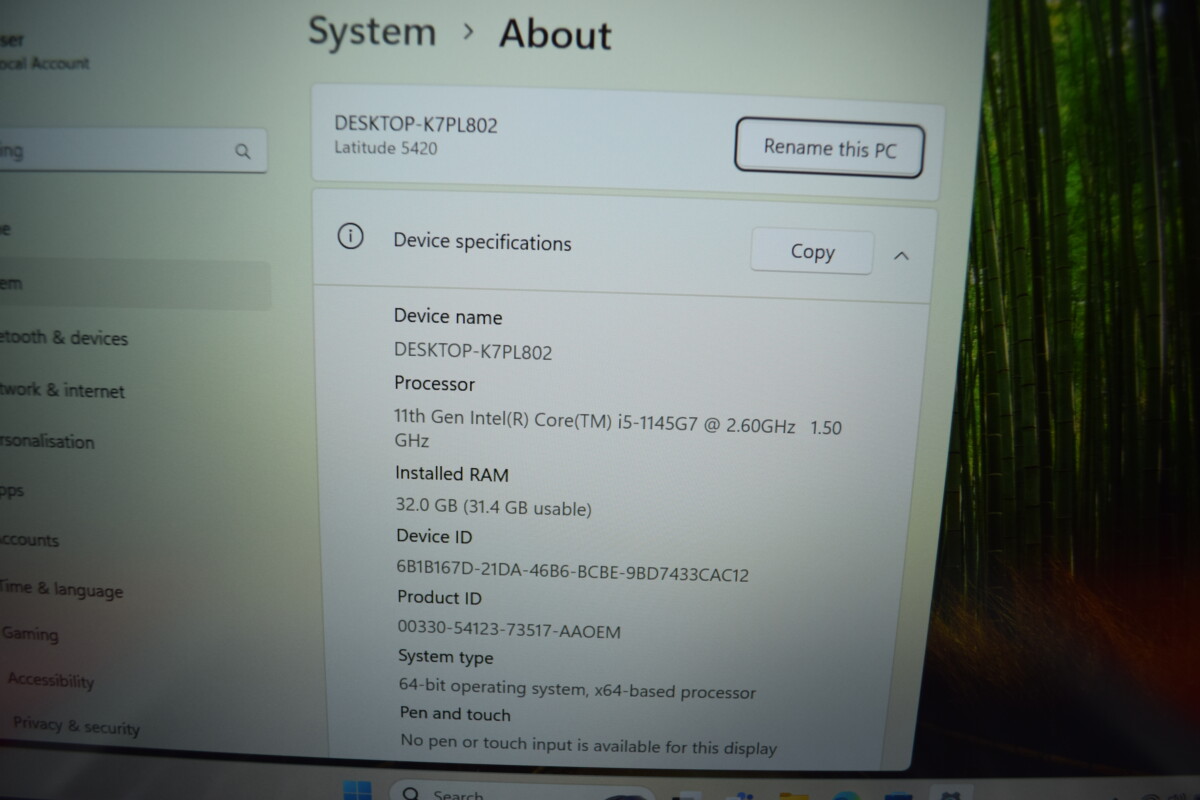
Task: Click product ID 00330-54123-73517-AAOEM
Action: pos(509,630)
